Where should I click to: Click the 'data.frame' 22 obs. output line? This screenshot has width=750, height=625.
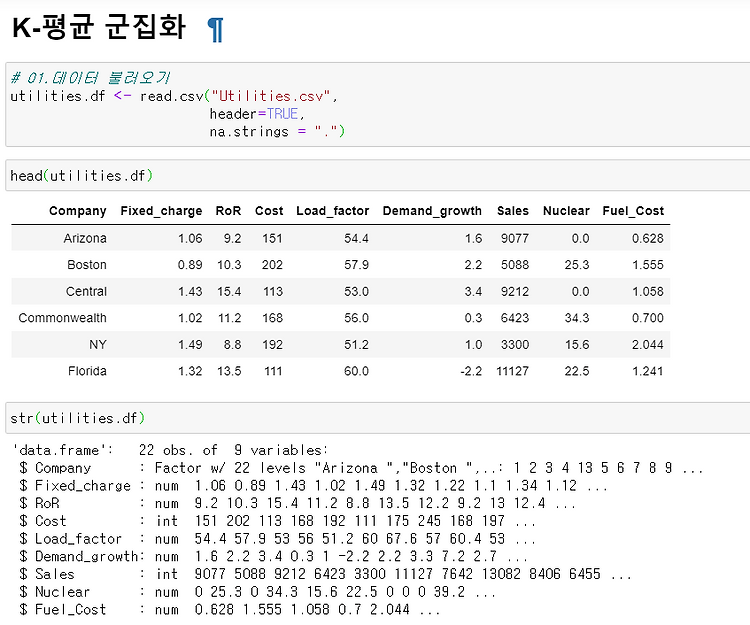tap(170, 450)
